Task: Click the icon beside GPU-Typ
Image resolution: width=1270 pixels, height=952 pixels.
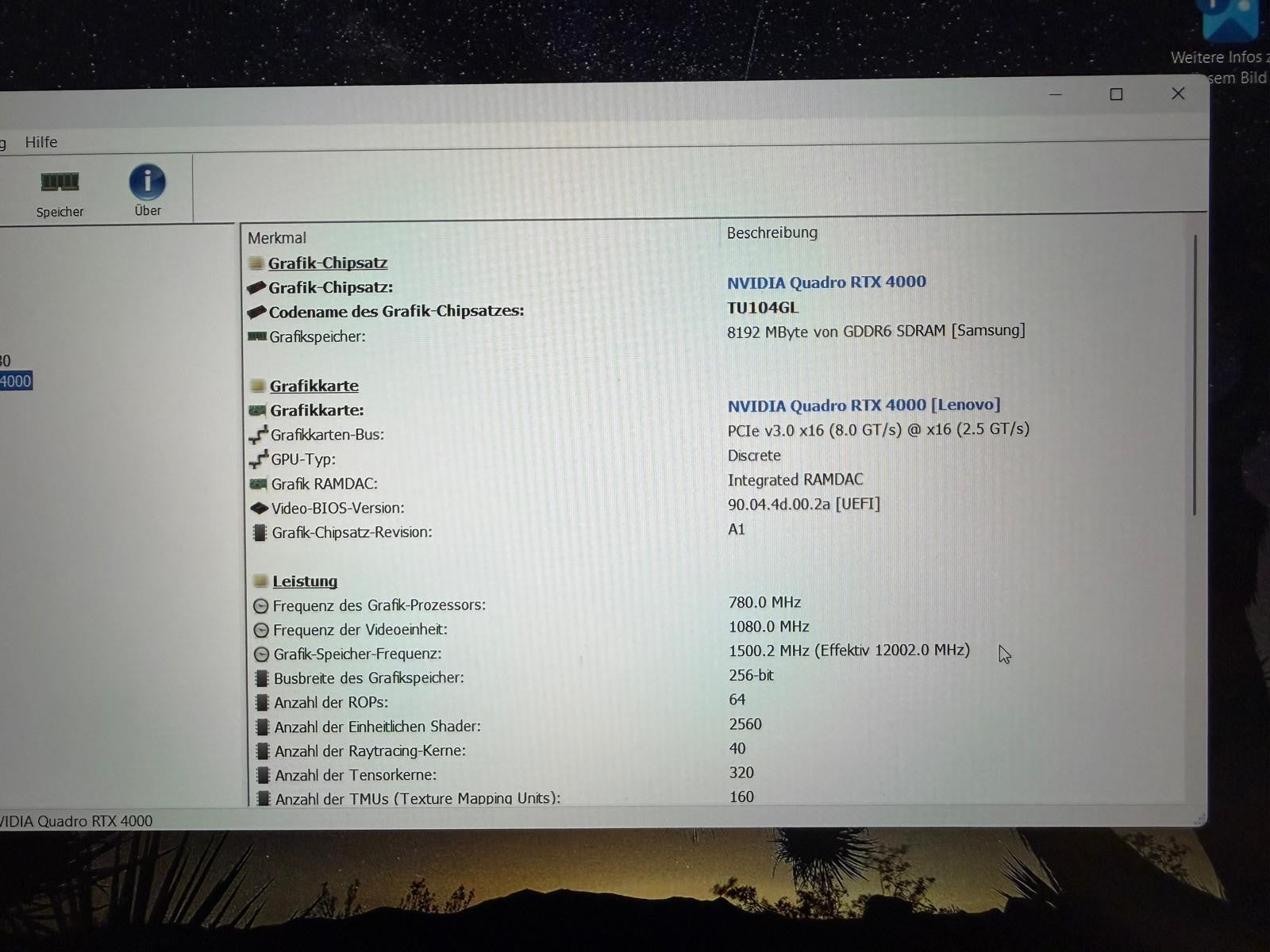Action: point(259,459)
